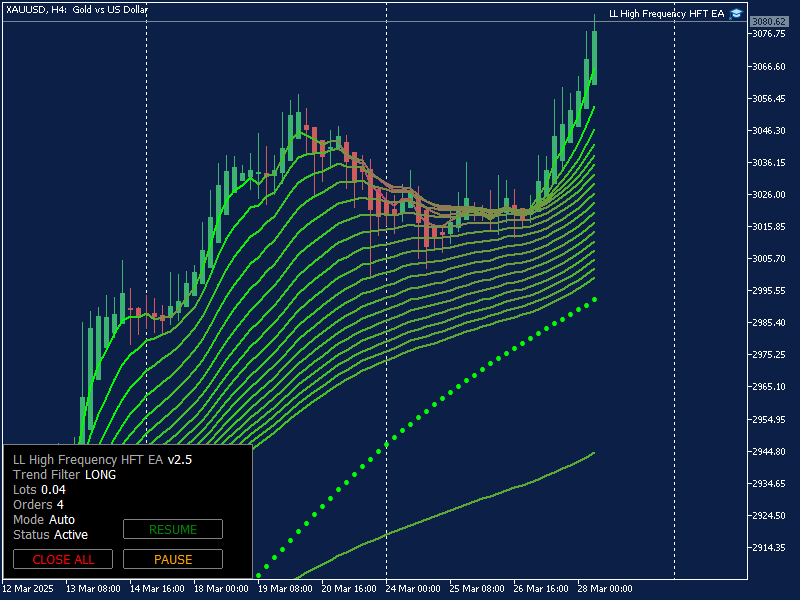
Task: Click the 2985.40 price scale label
Action: [x=769, y=322]
